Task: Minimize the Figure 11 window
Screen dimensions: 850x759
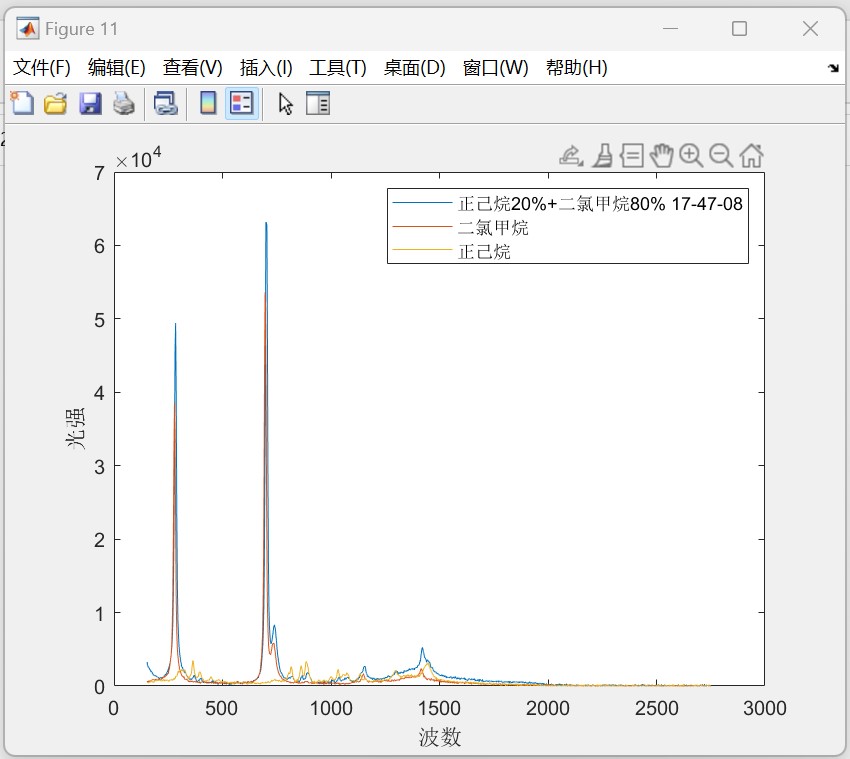Action: (x=670, y=28)
